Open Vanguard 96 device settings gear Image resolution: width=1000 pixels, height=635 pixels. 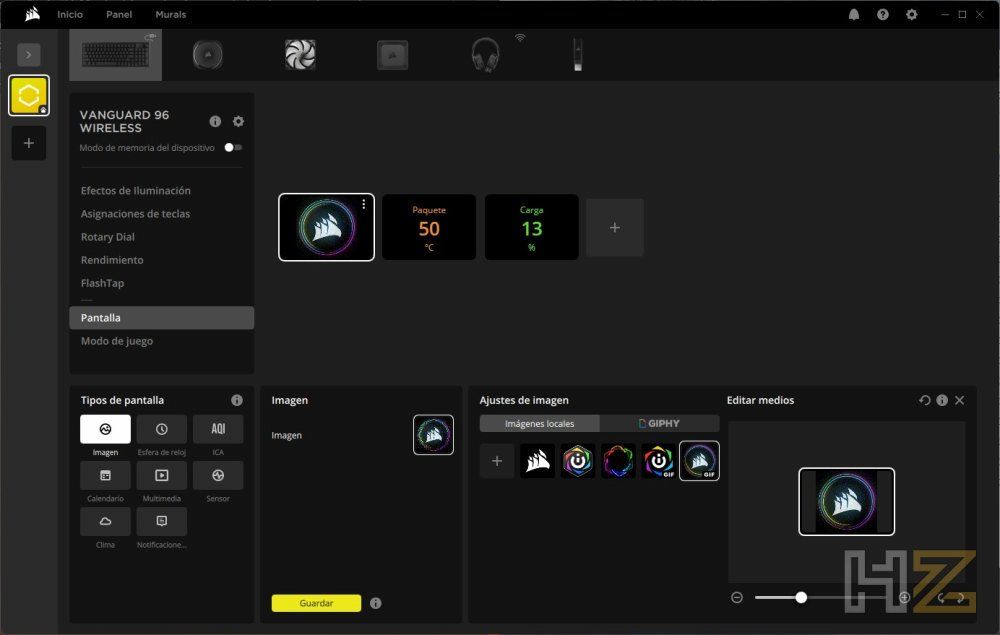[238, 121]
